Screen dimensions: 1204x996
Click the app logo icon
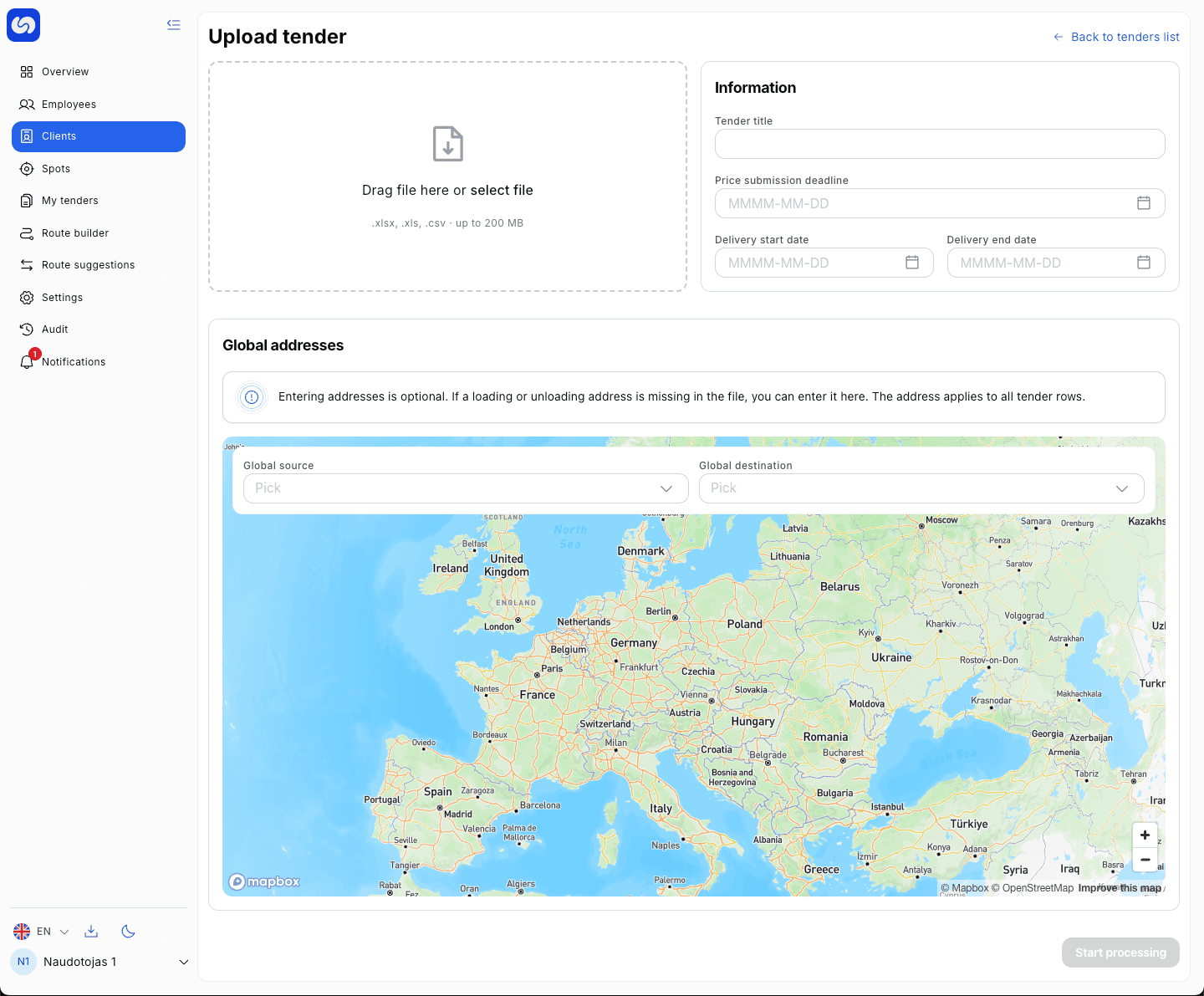click(x=23, y=25)
